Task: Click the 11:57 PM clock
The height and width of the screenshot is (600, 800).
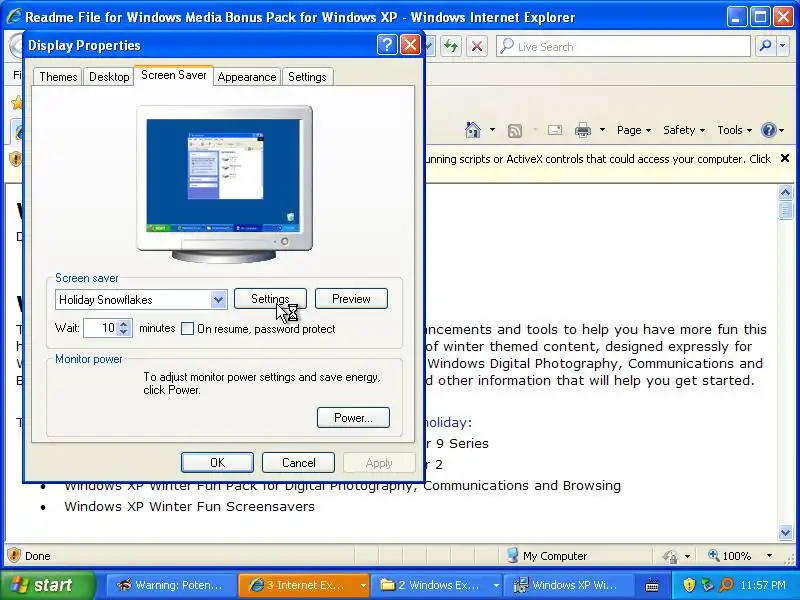Action: (763, 585)
